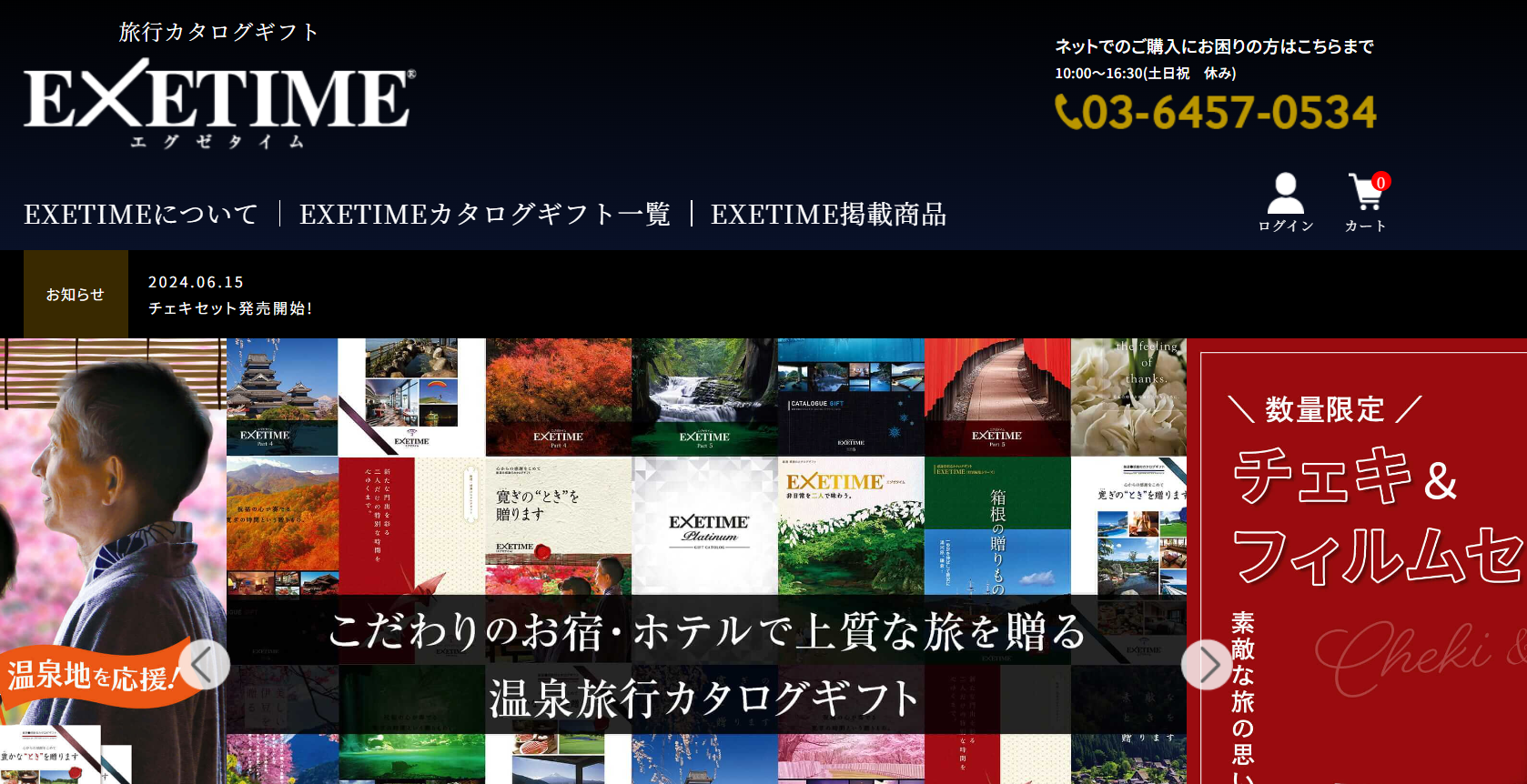Go to previous carousel slide arrow
Image resolution: width=1527 pixels, height=784 pixels.
[204, 665]
